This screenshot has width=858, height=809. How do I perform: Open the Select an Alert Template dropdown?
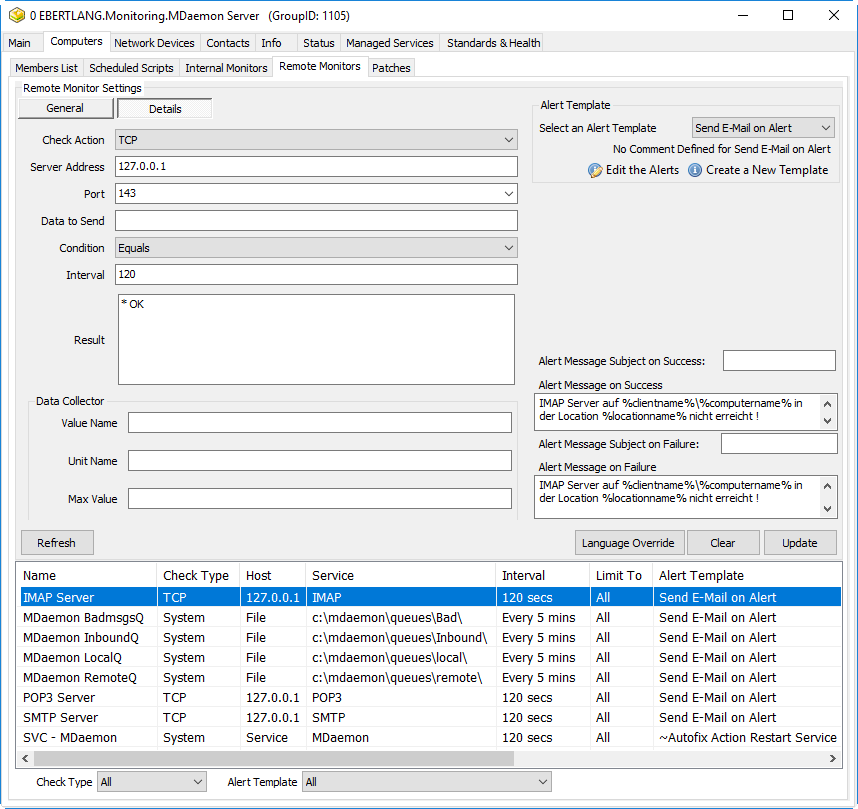763,128
